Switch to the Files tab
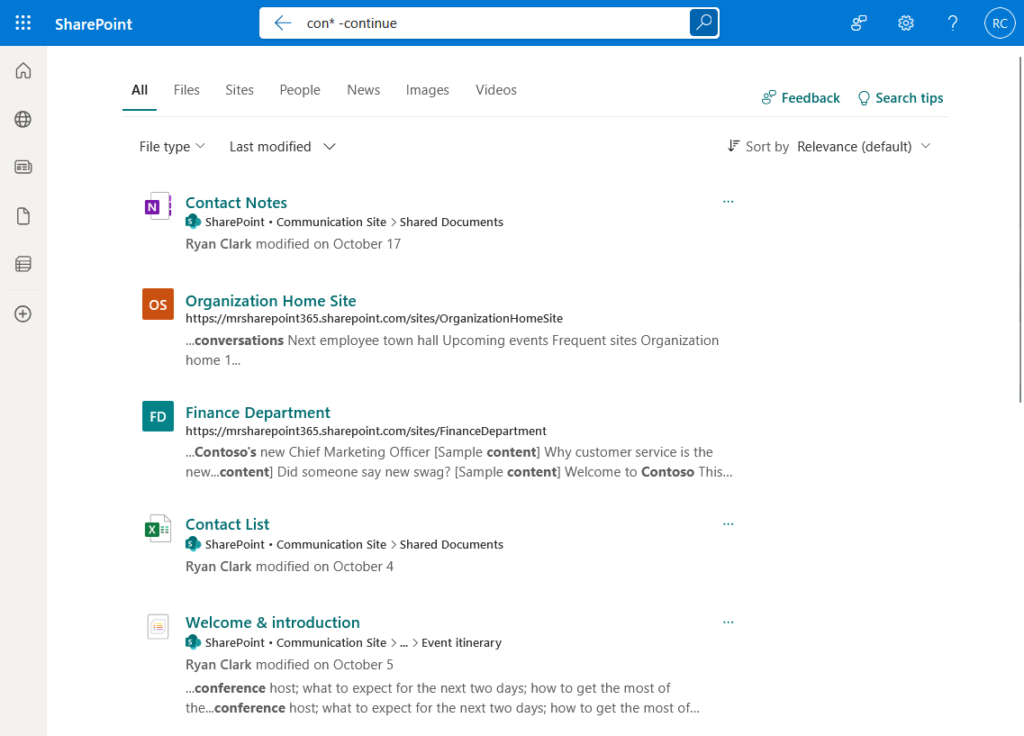Viewport: 1024px width, 736px height. (x=187, y=90)
